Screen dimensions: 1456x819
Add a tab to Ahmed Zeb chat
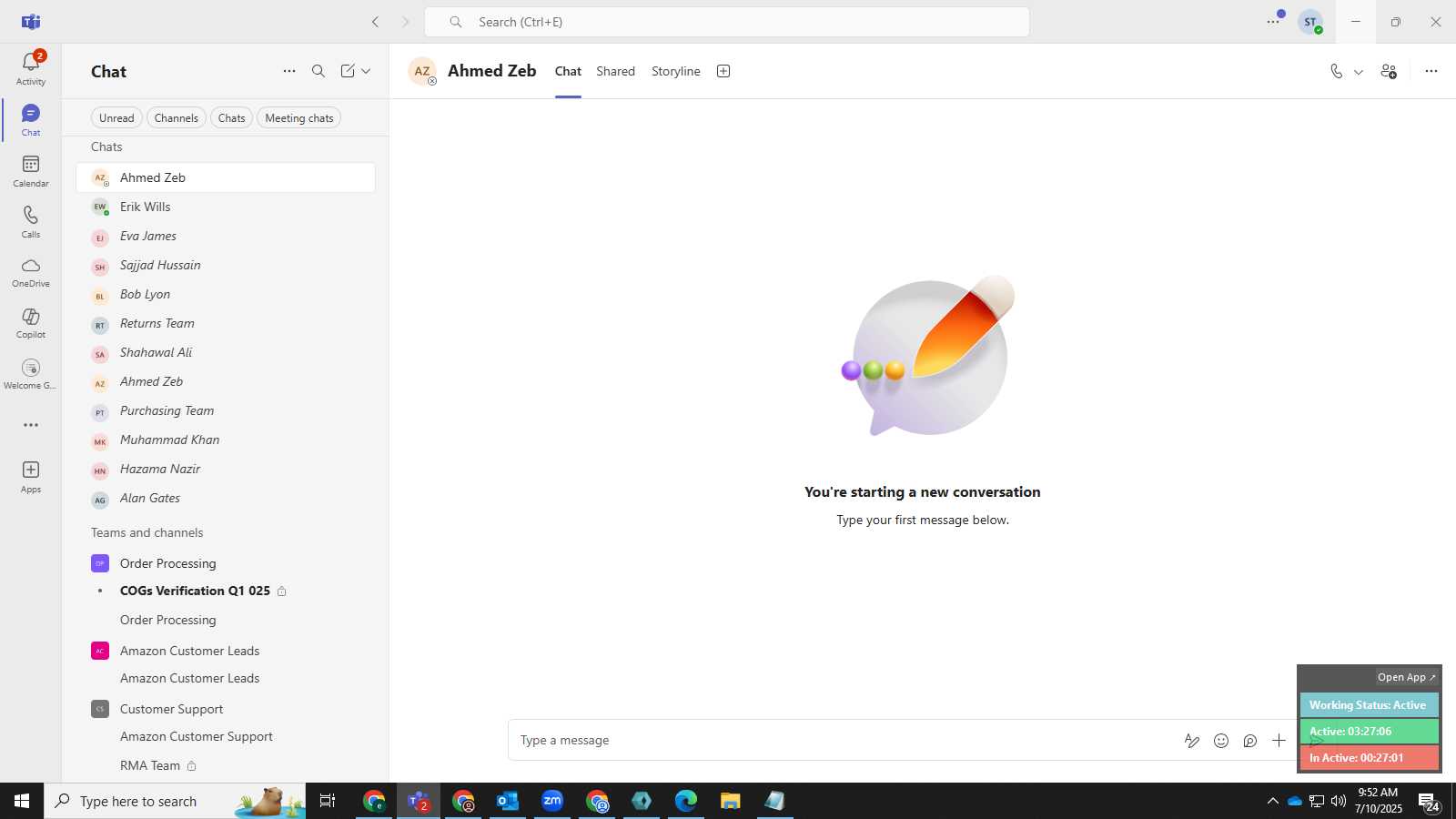pos(723,71)
